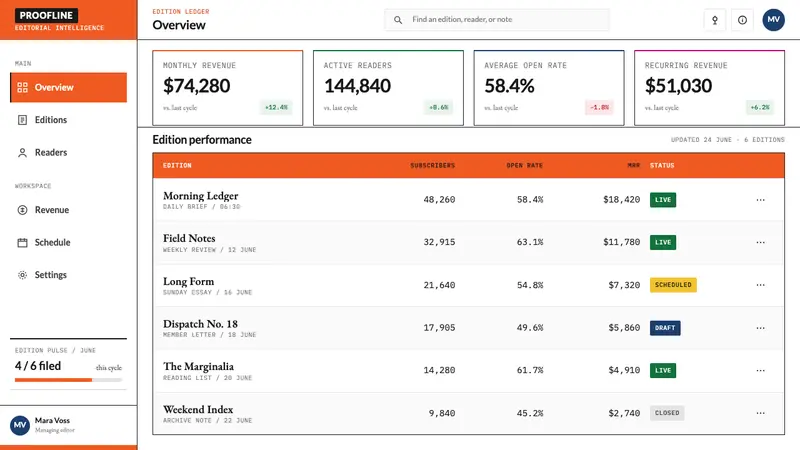Open the Revenue workspace page
This screenshot has height=450, width=800.
click(x=68, y=210)
